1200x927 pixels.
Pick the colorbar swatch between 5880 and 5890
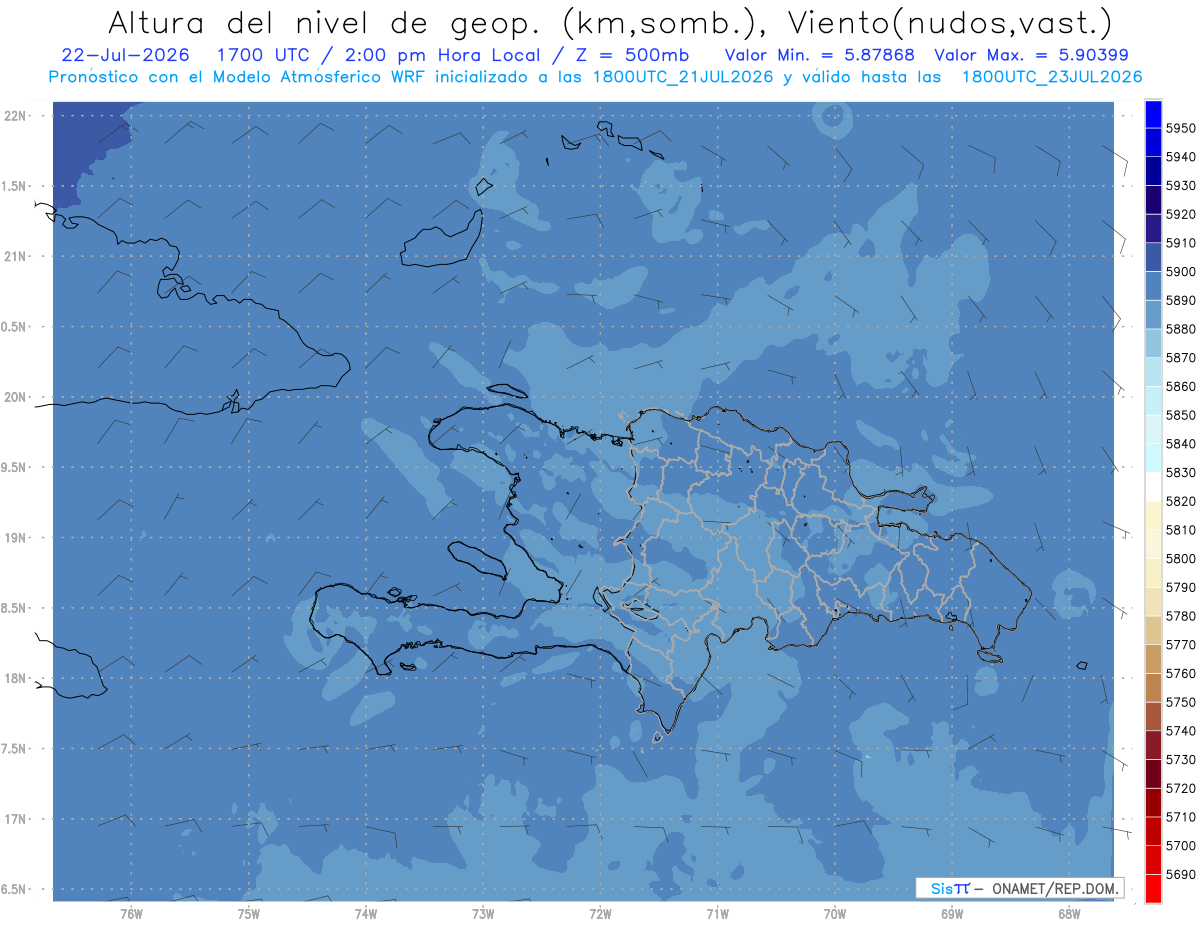click(x=1153, y=314)
